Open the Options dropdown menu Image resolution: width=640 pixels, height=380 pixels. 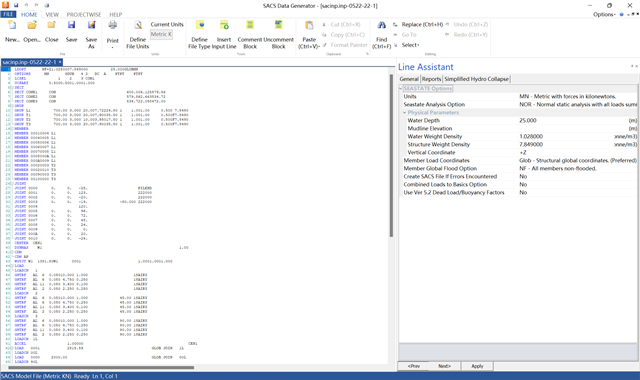tap(604, 14)
